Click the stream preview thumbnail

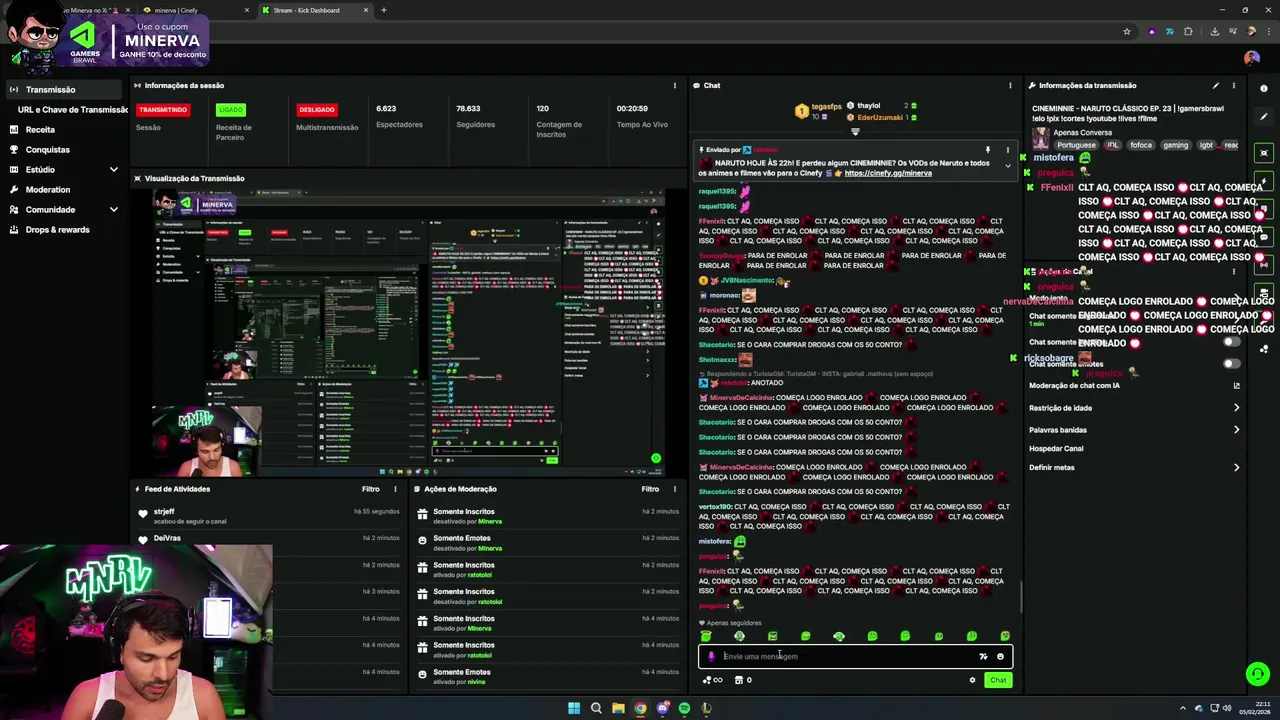coord(408,330)
